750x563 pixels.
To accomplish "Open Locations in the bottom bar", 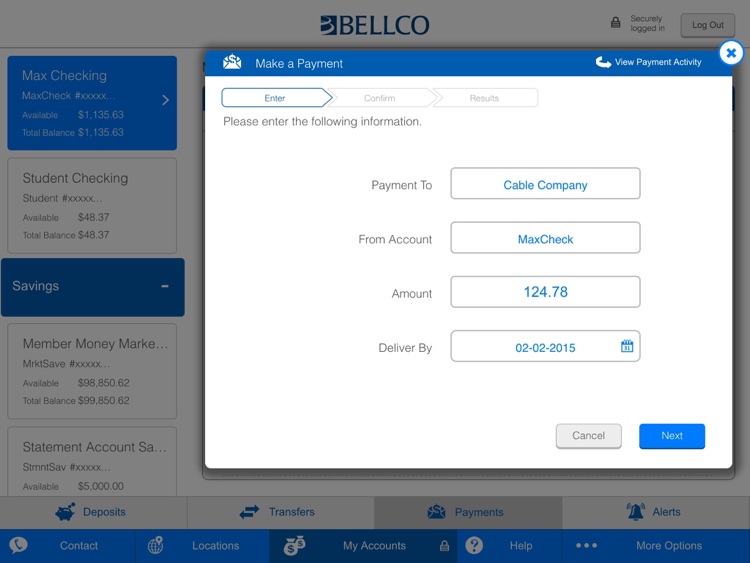I will (x=202, y=545).
